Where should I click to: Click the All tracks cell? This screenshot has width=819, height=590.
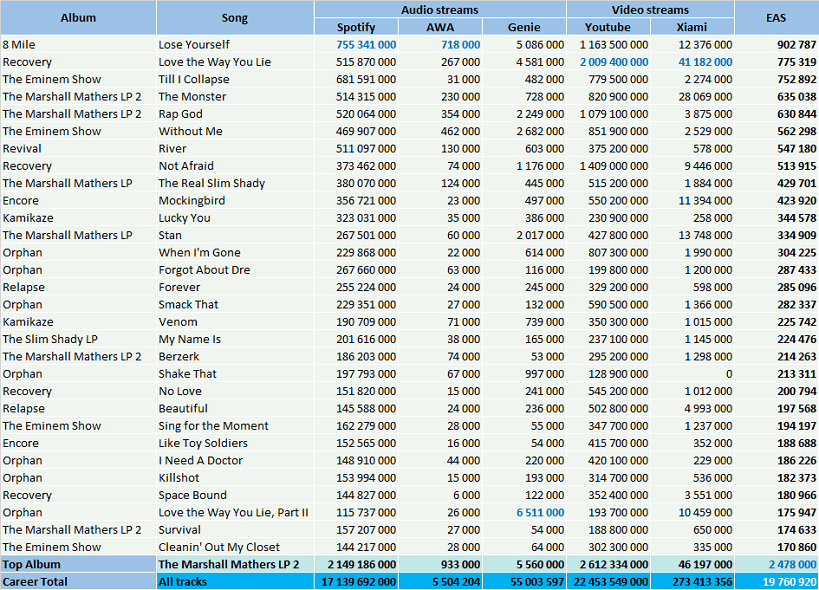pyautogui.click(x=235, y=581)
